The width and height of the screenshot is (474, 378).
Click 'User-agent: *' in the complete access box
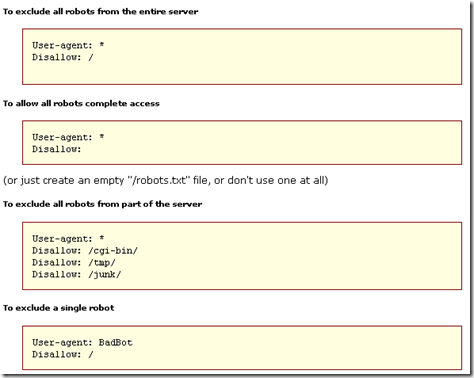68,137
